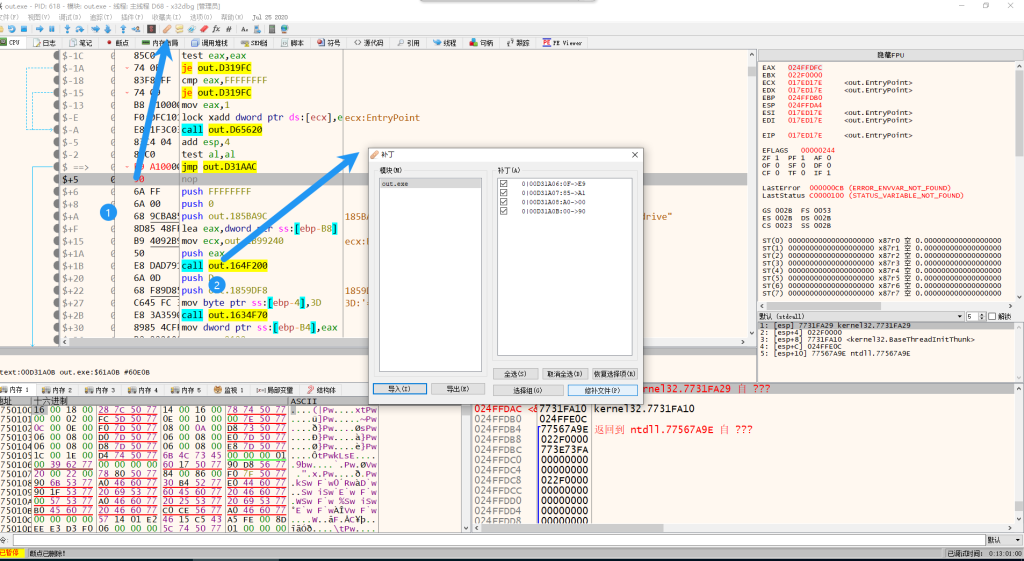1024x561 pixels.
Task: Click the 导出(E) button
Action: [x=458, y=389]
